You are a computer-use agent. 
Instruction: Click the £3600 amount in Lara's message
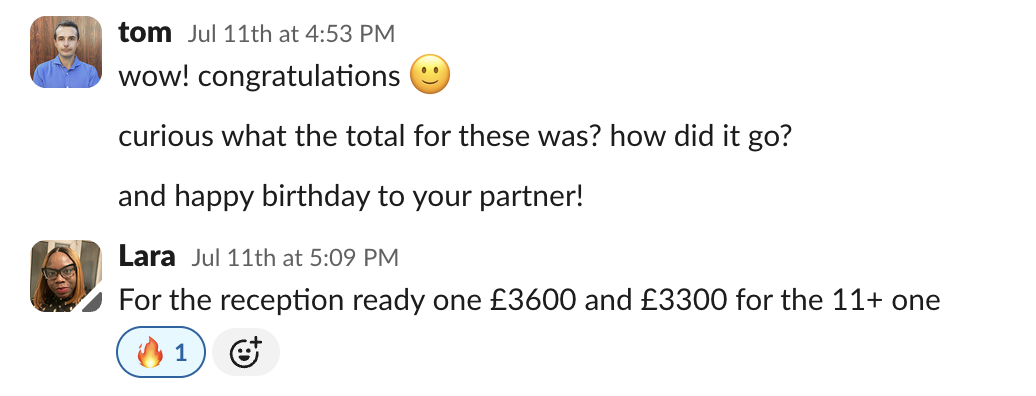(x=533, y=300)
